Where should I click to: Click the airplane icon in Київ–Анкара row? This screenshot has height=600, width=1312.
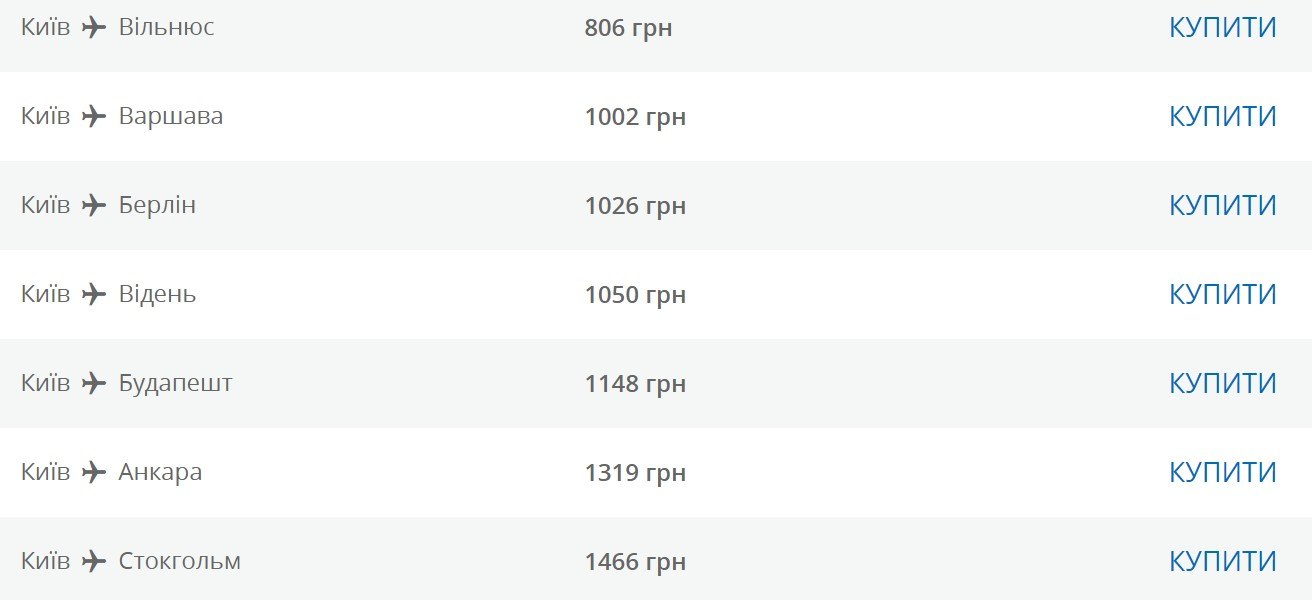(x=94, y=473)
